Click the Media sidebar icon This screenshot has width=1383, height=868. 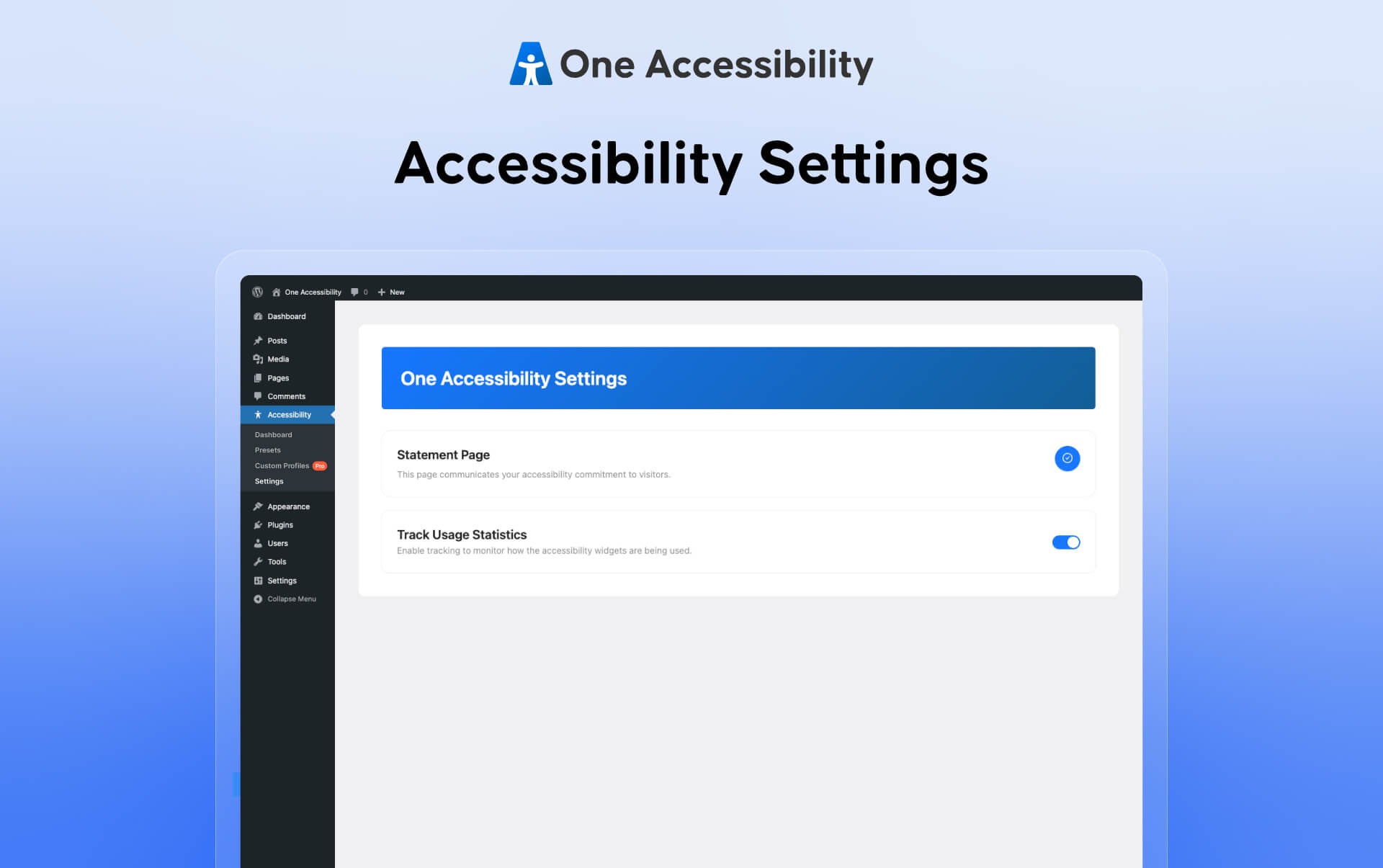[258, 359]
